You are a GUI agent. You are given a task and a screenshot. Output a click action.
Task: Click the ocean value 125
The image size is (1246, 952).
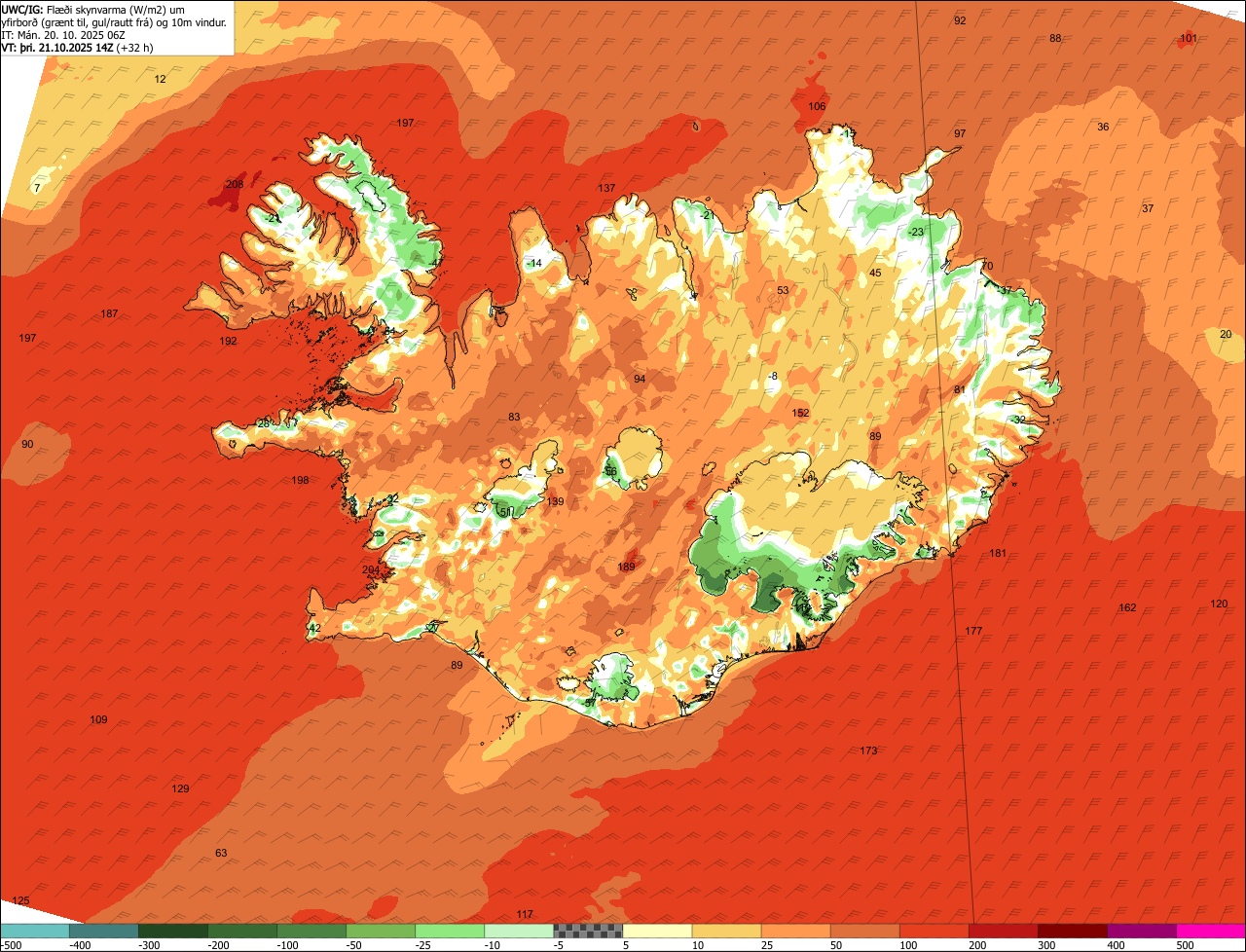tap(21, 900)
